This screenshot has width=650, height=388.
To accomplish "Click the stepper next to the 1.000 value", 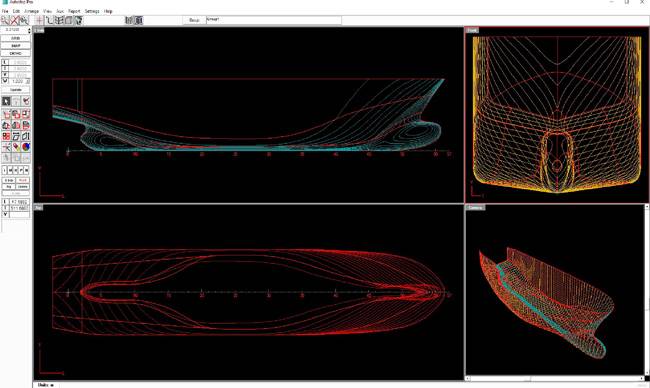I will (28, 81).
